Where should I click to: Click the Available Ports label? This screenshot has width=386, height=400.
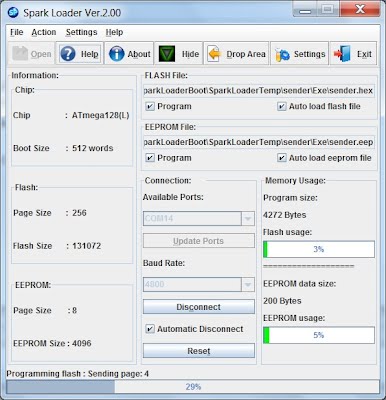[x=173, y=197]
